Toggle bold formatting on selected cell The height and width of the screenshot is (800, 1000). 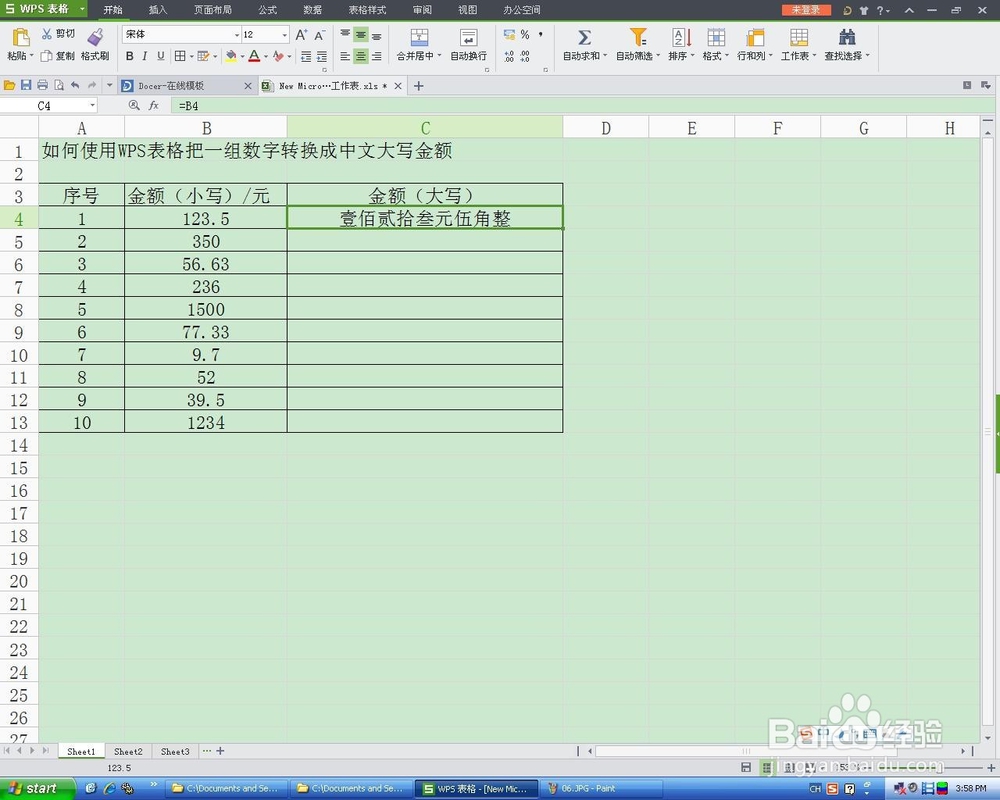point(129,56)
